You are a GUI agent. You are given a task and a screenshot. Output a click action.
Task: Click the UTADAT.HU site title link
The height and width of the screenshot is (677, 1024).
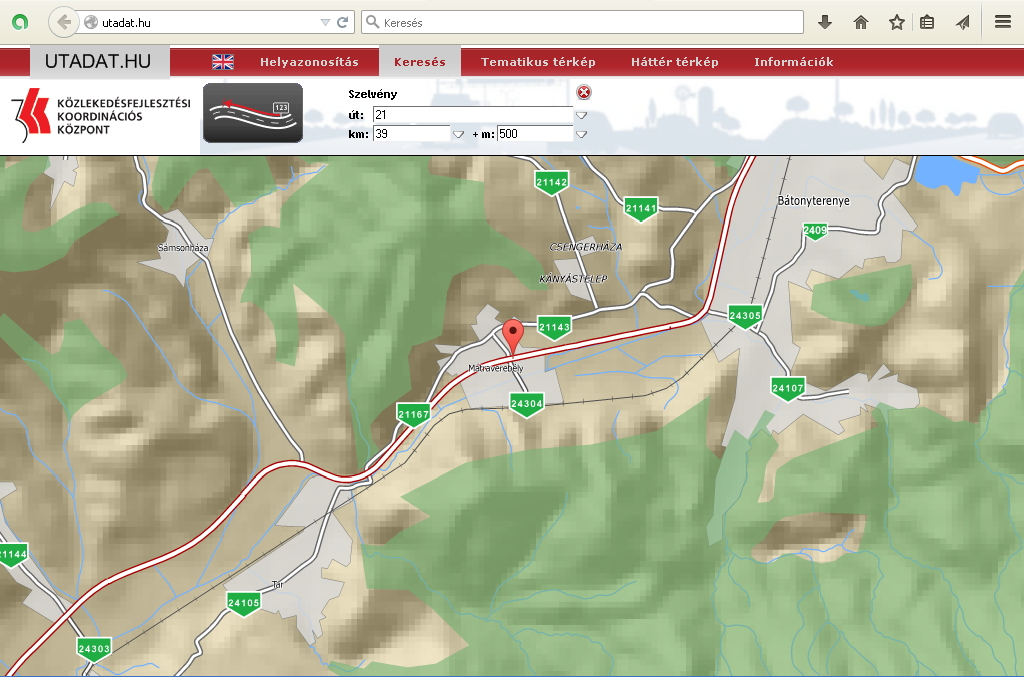[98, 62]
